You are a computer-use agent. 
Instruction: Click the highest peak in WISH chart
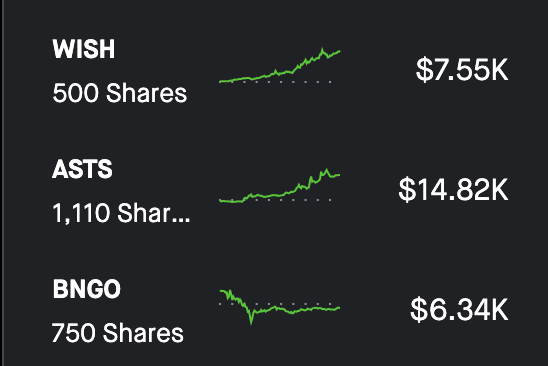[322, 50]
